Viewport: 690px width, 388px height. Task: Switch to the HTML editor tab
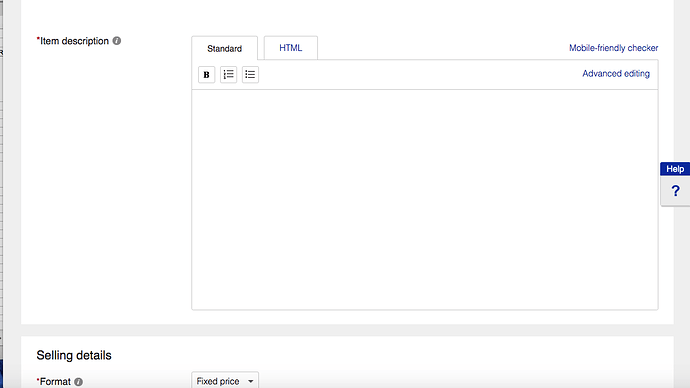[x=290, y=48]
